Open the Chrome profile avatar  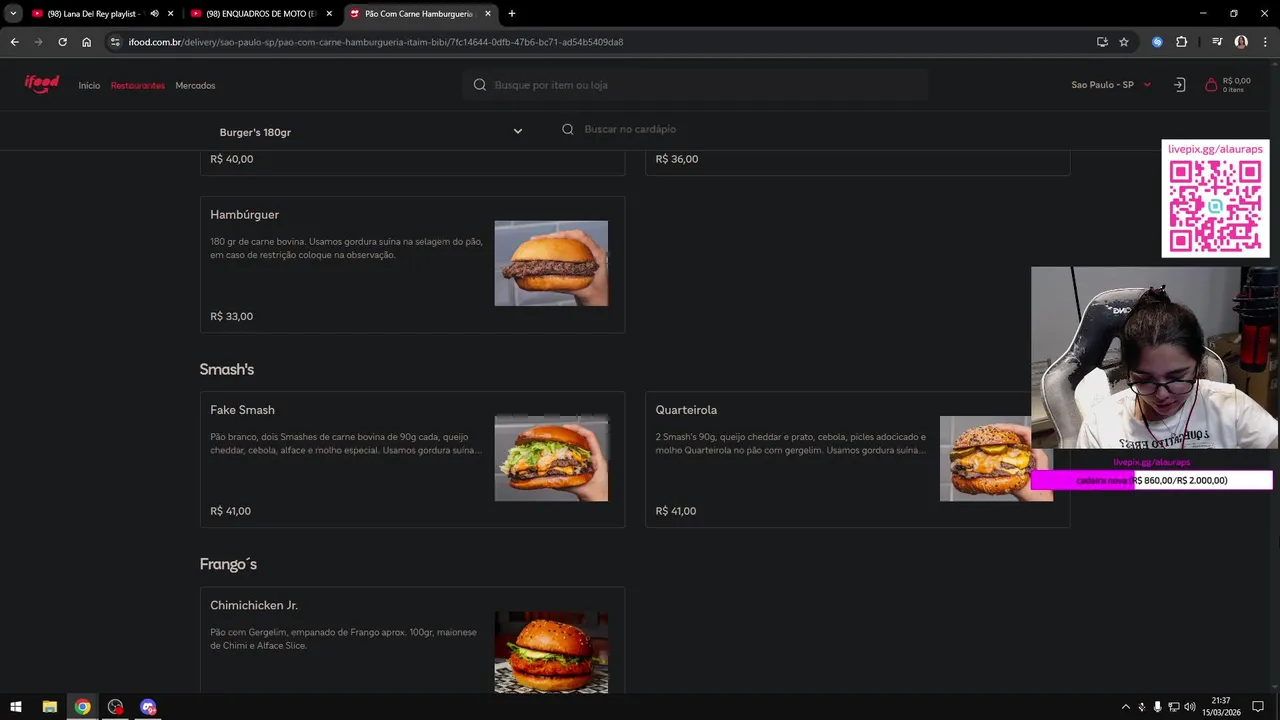tap(1241, 42)
